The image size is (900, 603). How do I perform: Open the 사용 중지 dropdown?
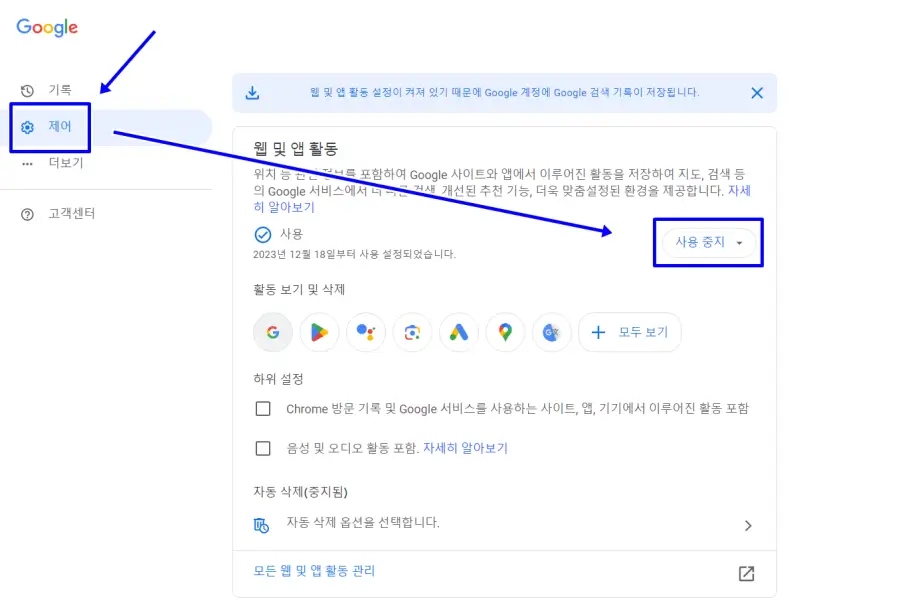[x=708, y=242]
